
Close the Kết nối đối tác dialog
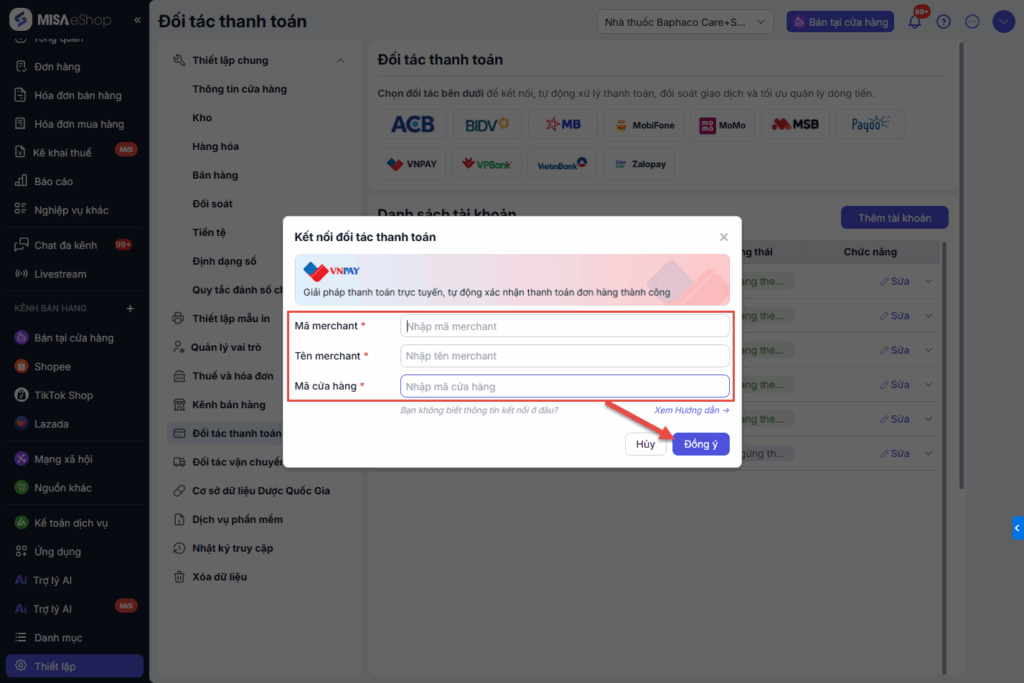pos(724,237)
